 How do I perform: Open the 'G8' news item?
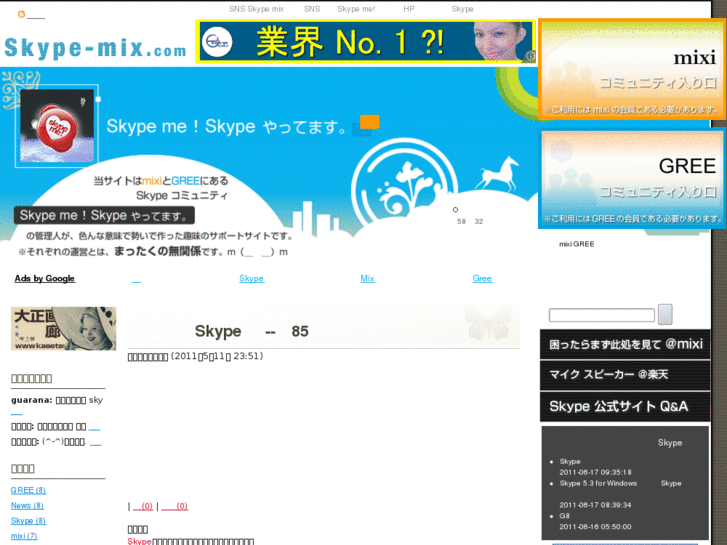click(x=564, y=516)
